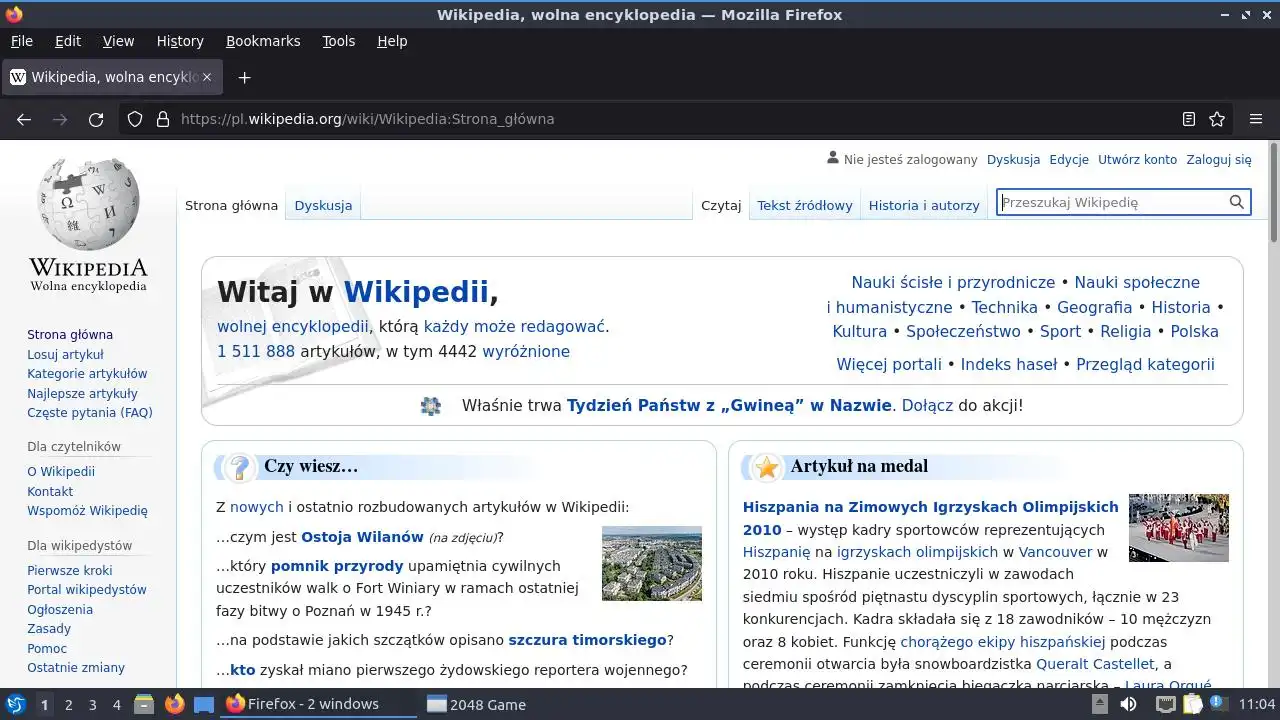
Task: Open a new tab with plus button
Action: (x=244, y=77)
